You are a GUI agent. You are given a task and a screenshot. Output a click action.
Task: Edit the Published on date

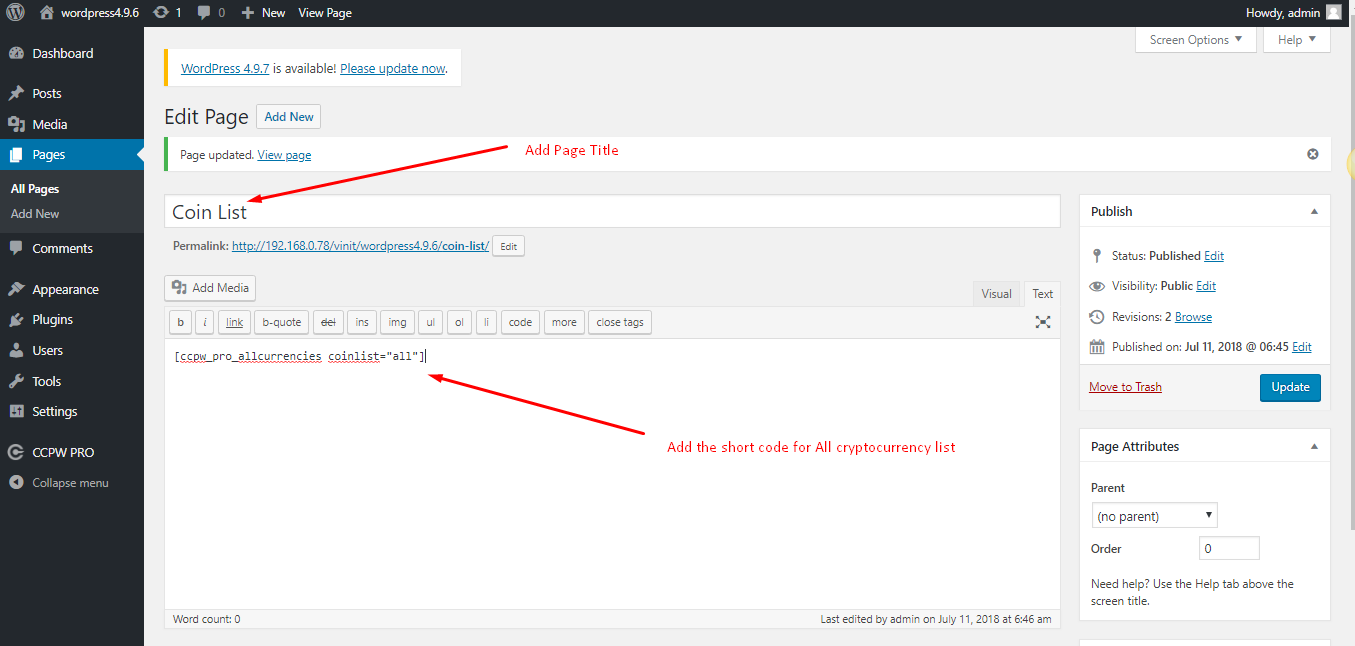pos(1302,347)
